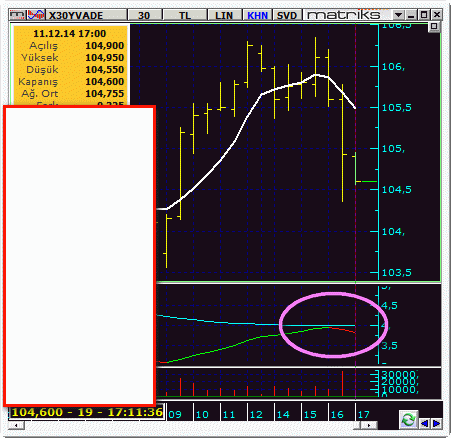Screen dimensions: 451x438
Task: Click the 12 hour marker on time axis
Action: pos(256,415)
